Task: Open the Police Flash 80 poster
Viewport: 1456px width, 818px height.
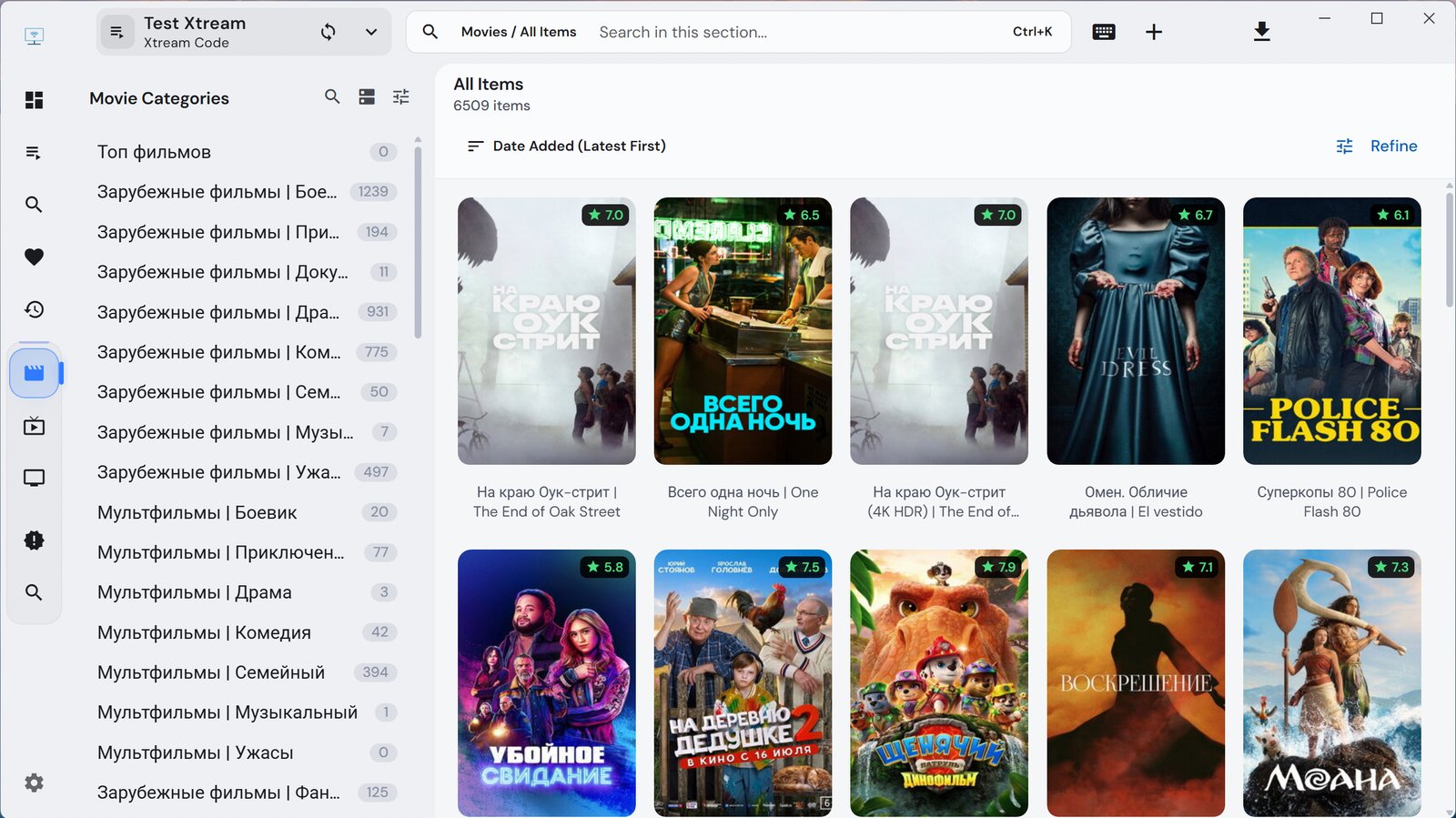Action: (x=1332, y=331)
